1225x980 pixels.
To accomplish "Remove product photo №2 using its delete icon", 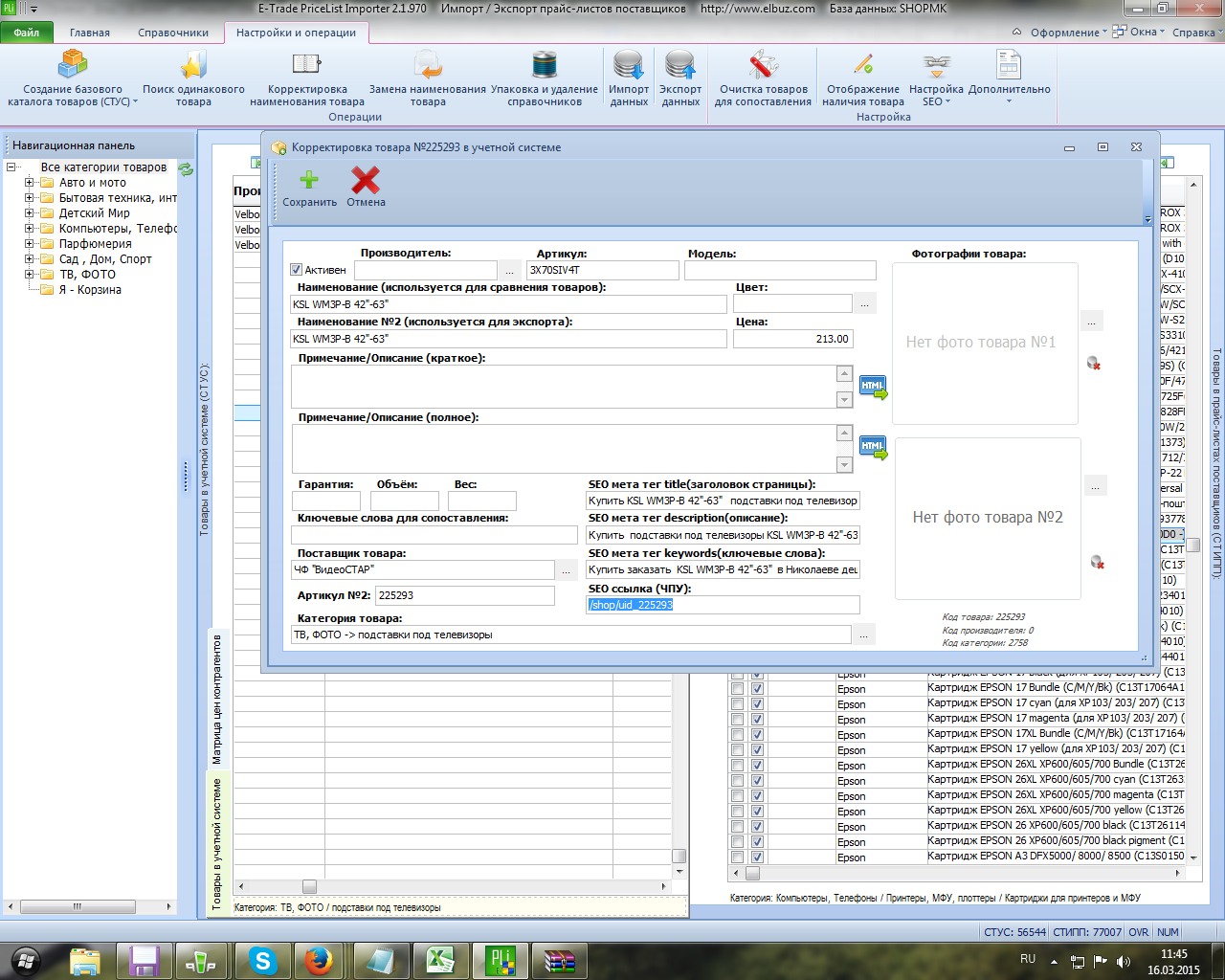I will pyautogui.click(x=1098, y=562).
